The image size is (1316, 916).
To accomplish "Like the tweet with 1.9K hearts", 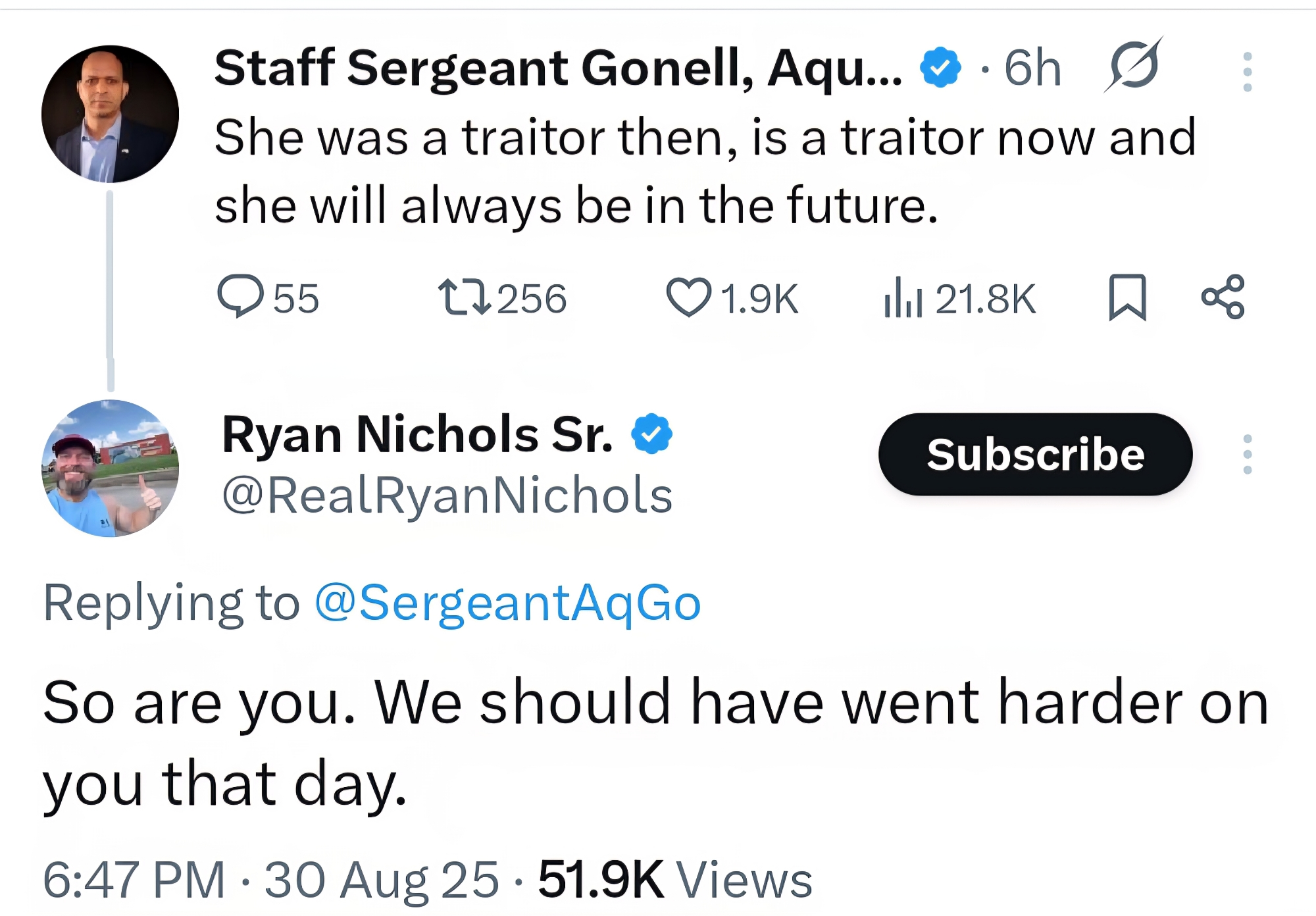I will [689, 297].
